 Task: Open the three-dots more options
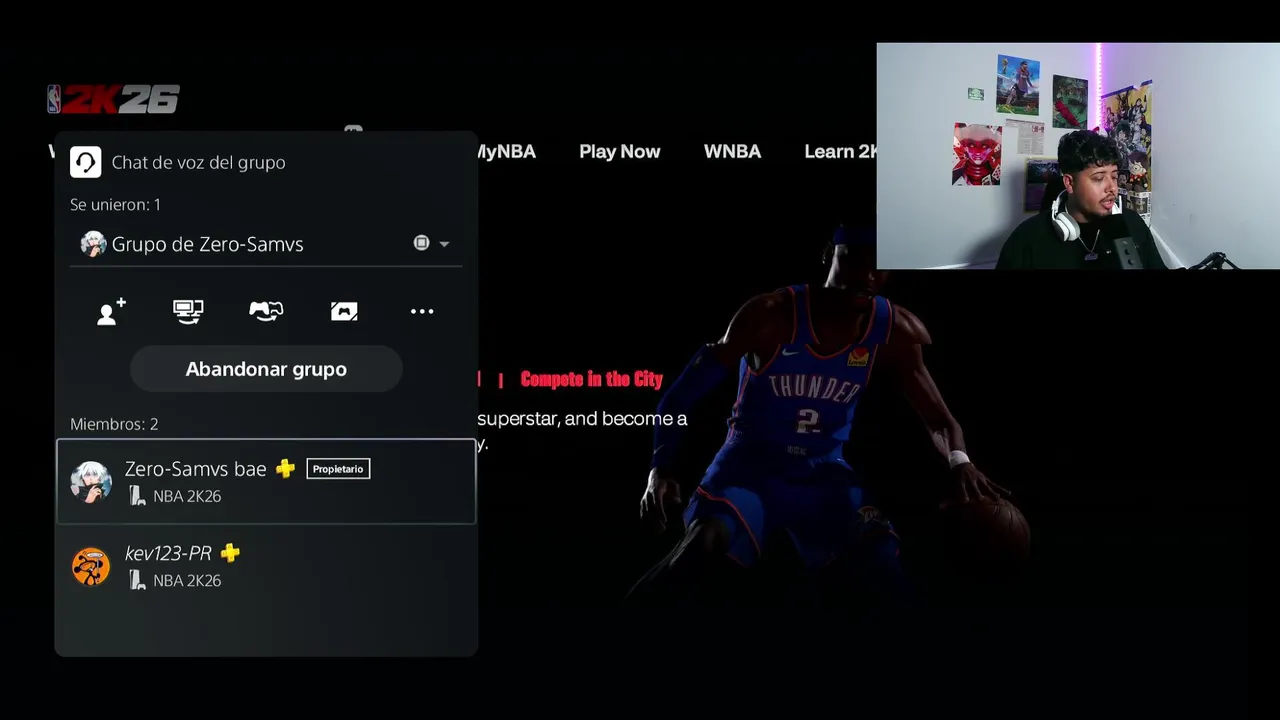tap(422, 311)
